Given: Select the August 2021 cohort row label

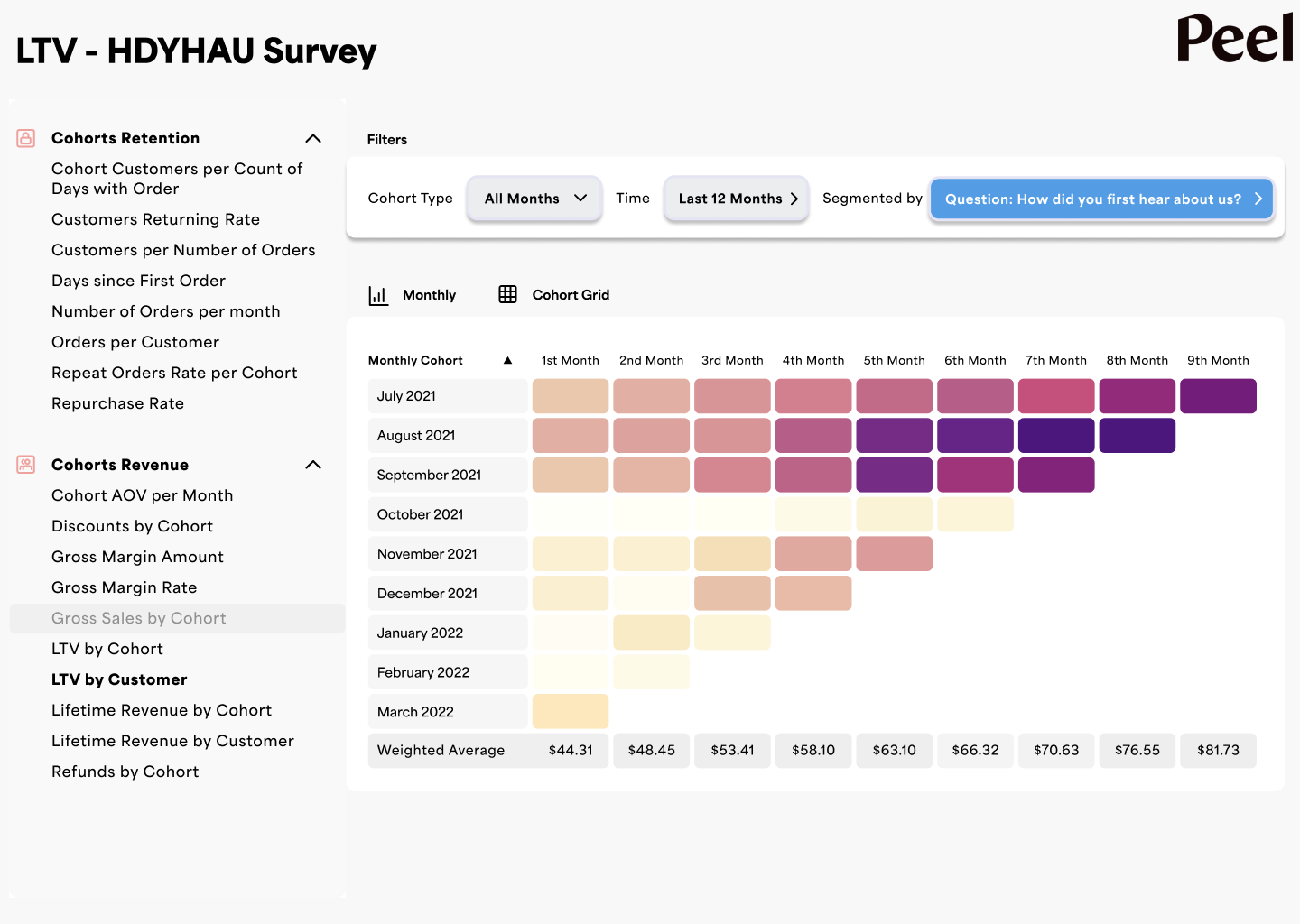Looking at the screenshot, I should (416, 436).
